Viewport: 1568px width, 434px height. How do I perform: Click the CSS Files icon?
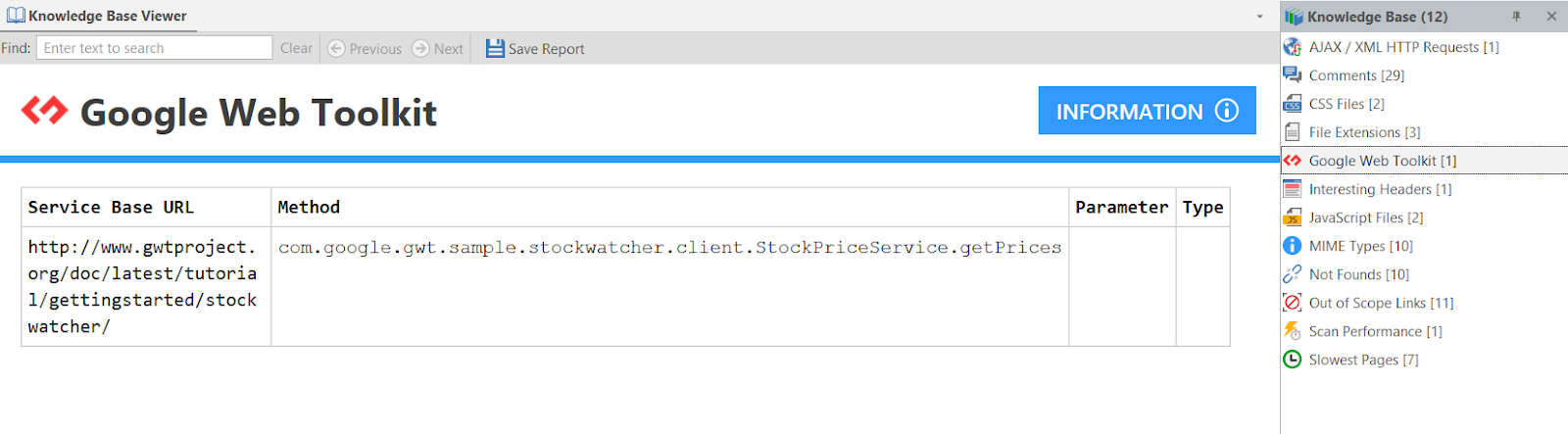coord(1293,104)
